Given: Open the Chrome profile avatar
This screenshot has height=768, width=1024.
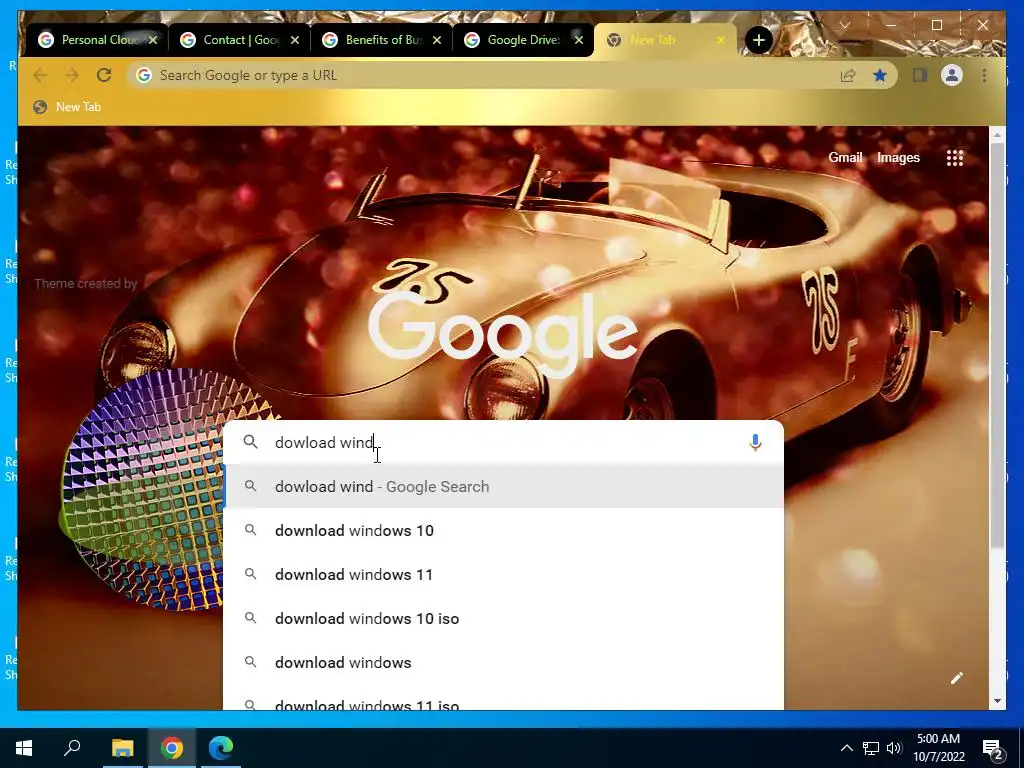Looking at the screenshot, I should [x=952, y=76].
